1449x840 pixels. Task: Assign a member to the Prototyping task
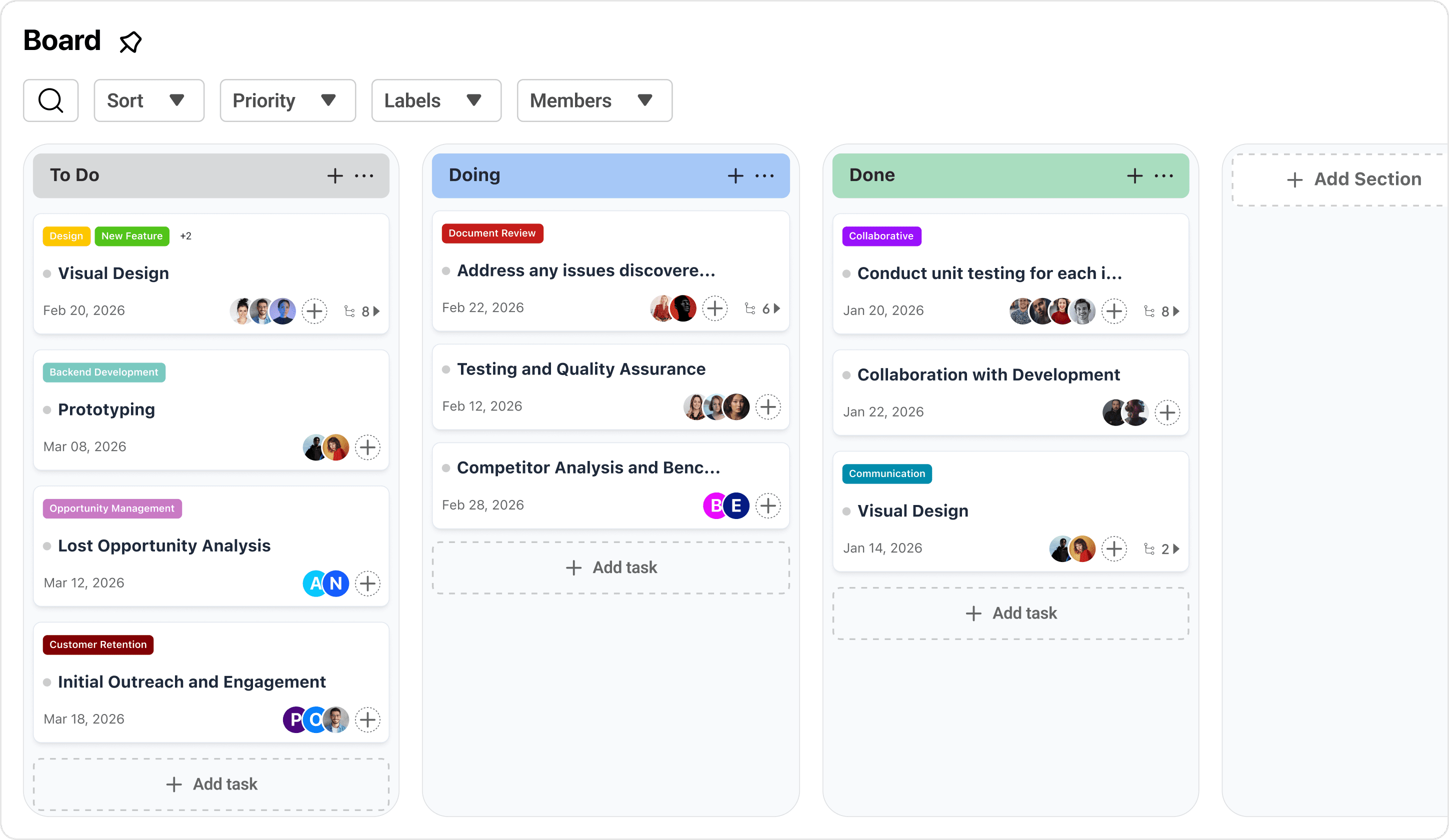point(368,446)
